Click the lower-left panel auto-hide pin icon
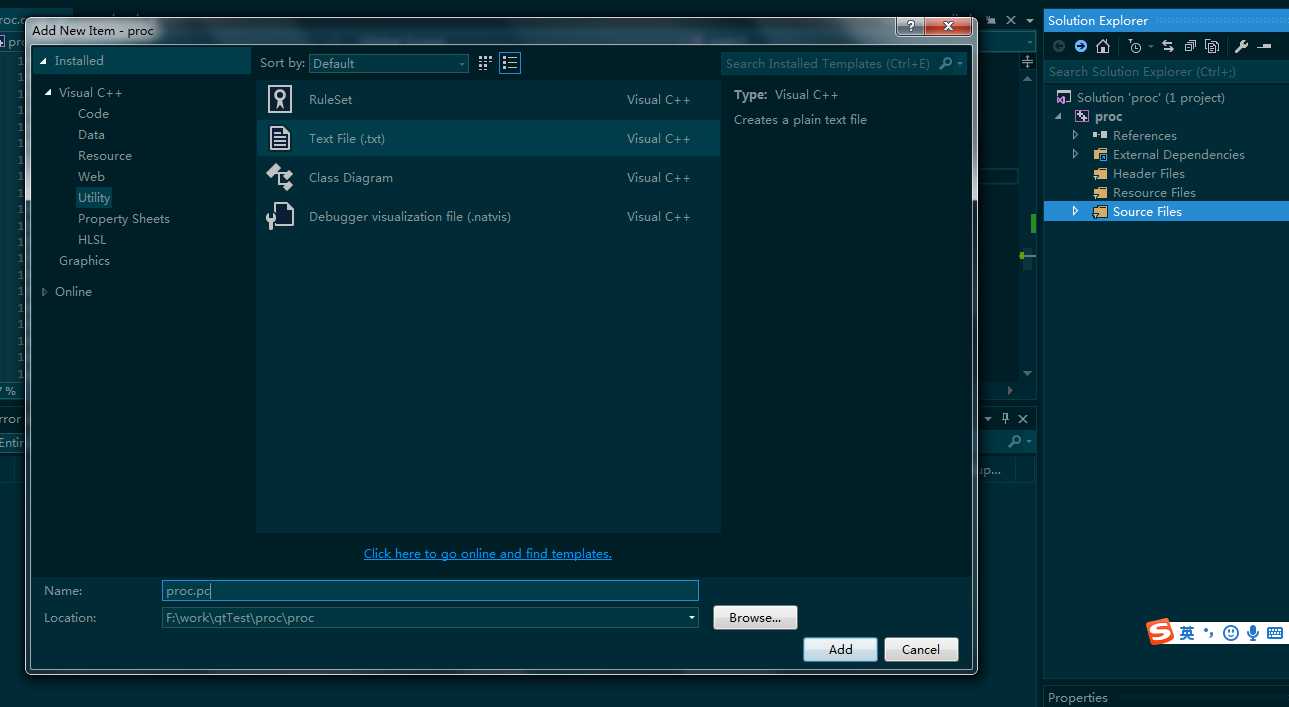Screen dimensions: 1289x707 pos(1006,418)
